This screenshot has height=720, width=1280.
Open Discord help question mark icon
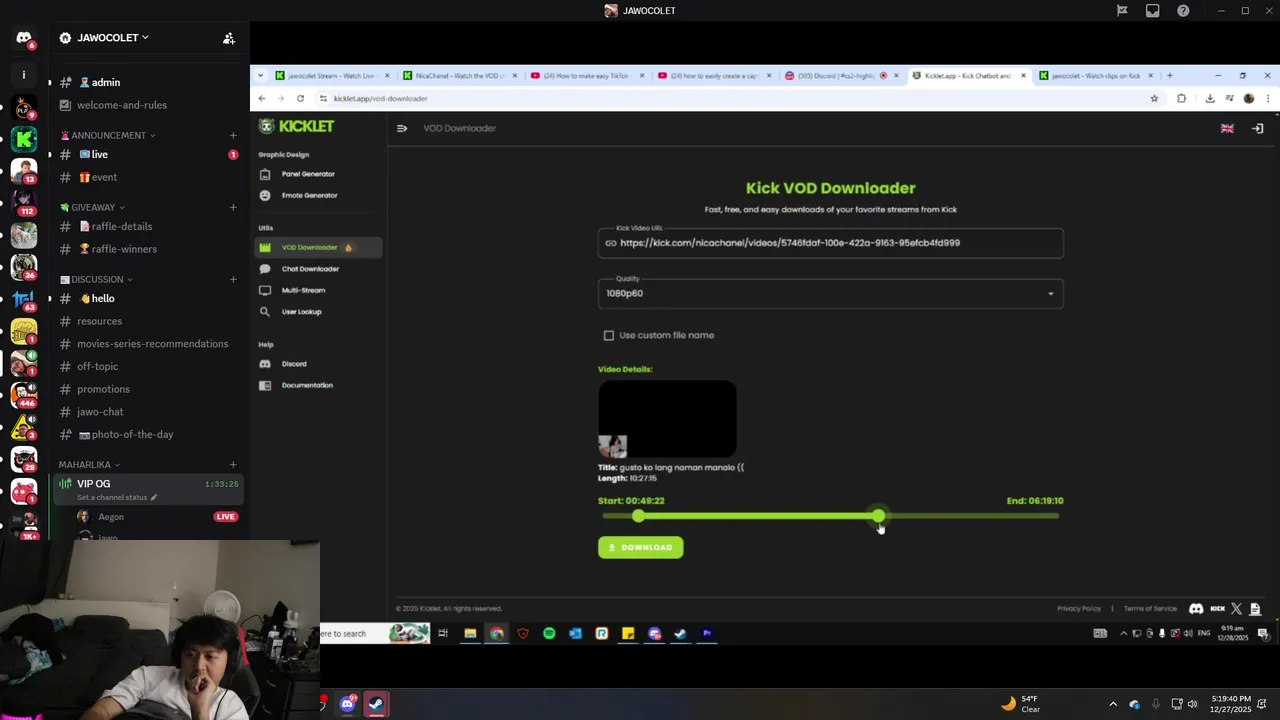pyautogui.click(x=1184, y=11)
